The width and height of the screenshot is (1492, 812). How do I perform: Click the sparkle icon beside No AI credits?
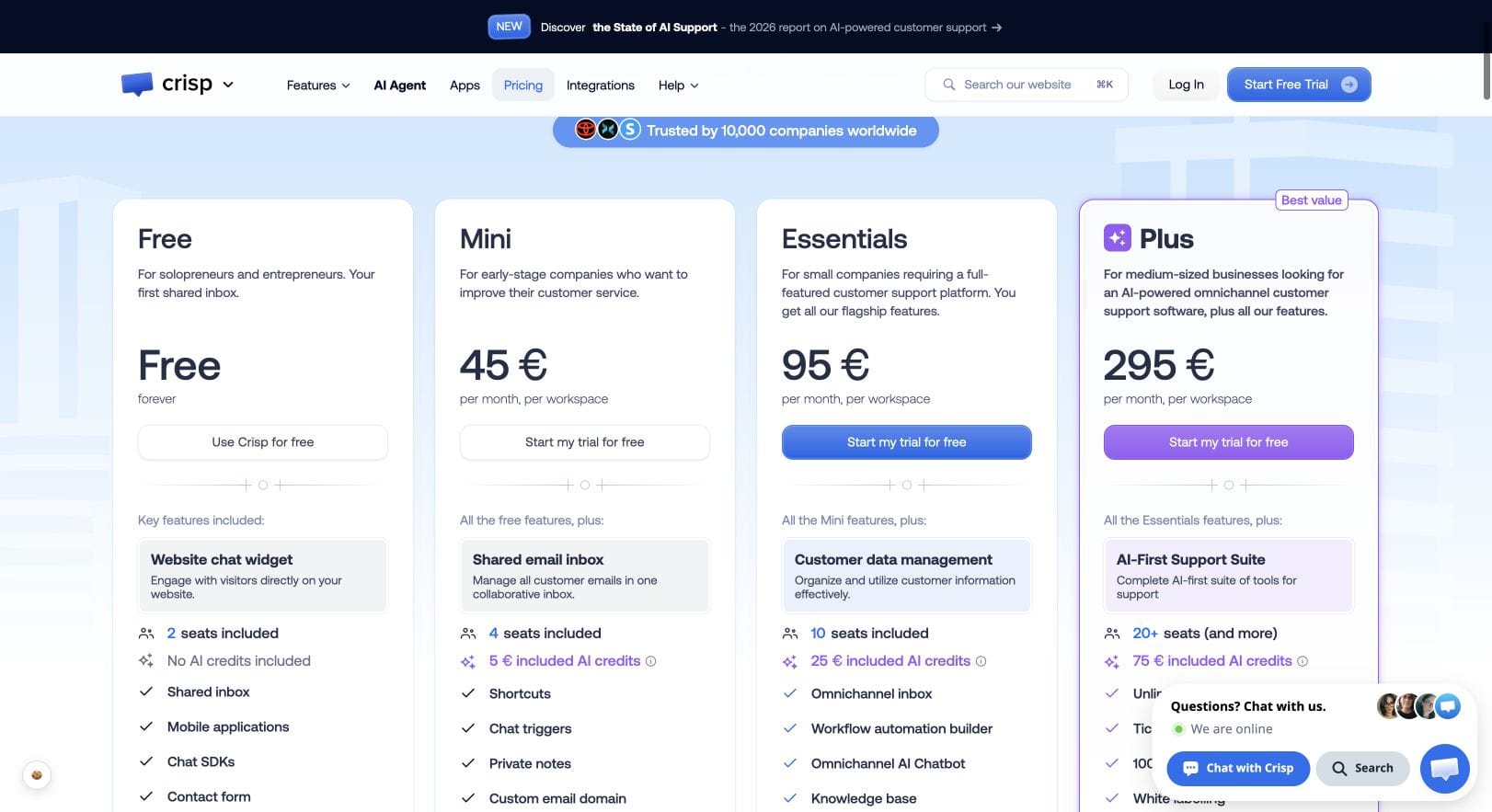[x=146, y=660]
